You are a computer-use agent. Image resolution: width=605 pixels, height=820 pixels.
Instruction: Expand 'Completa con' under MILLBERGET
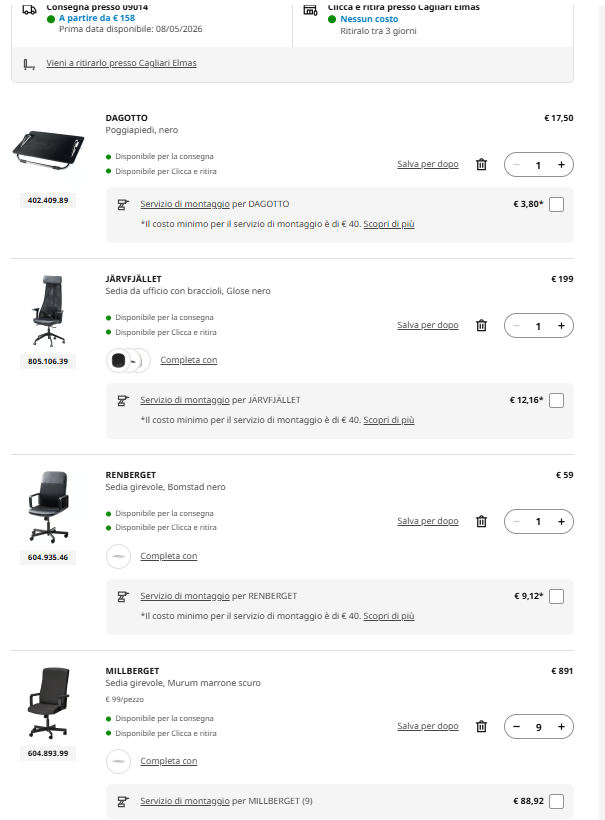pos(168,761)
